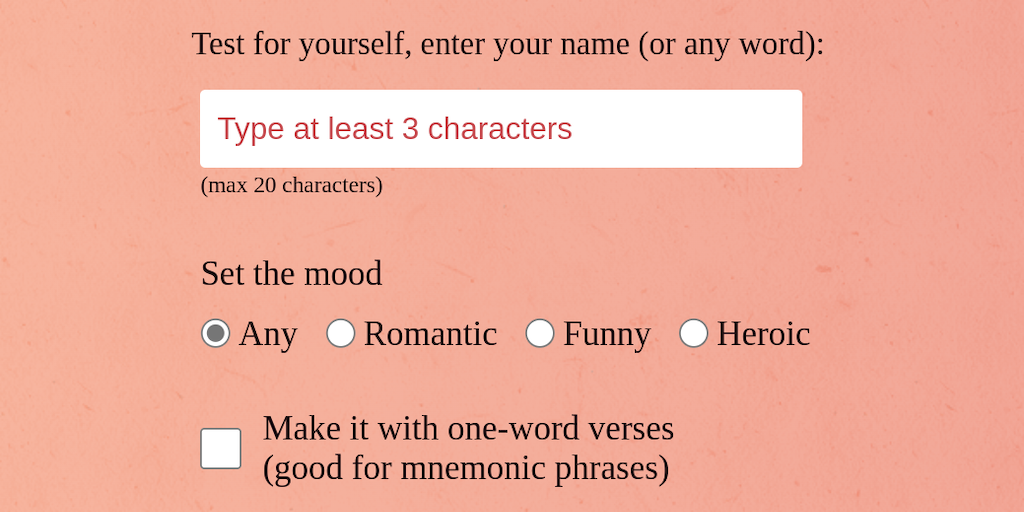Choose the Romantic mood radio button
The width and height of the screenshot is (1024, 512).
click(x=341, y=333)
